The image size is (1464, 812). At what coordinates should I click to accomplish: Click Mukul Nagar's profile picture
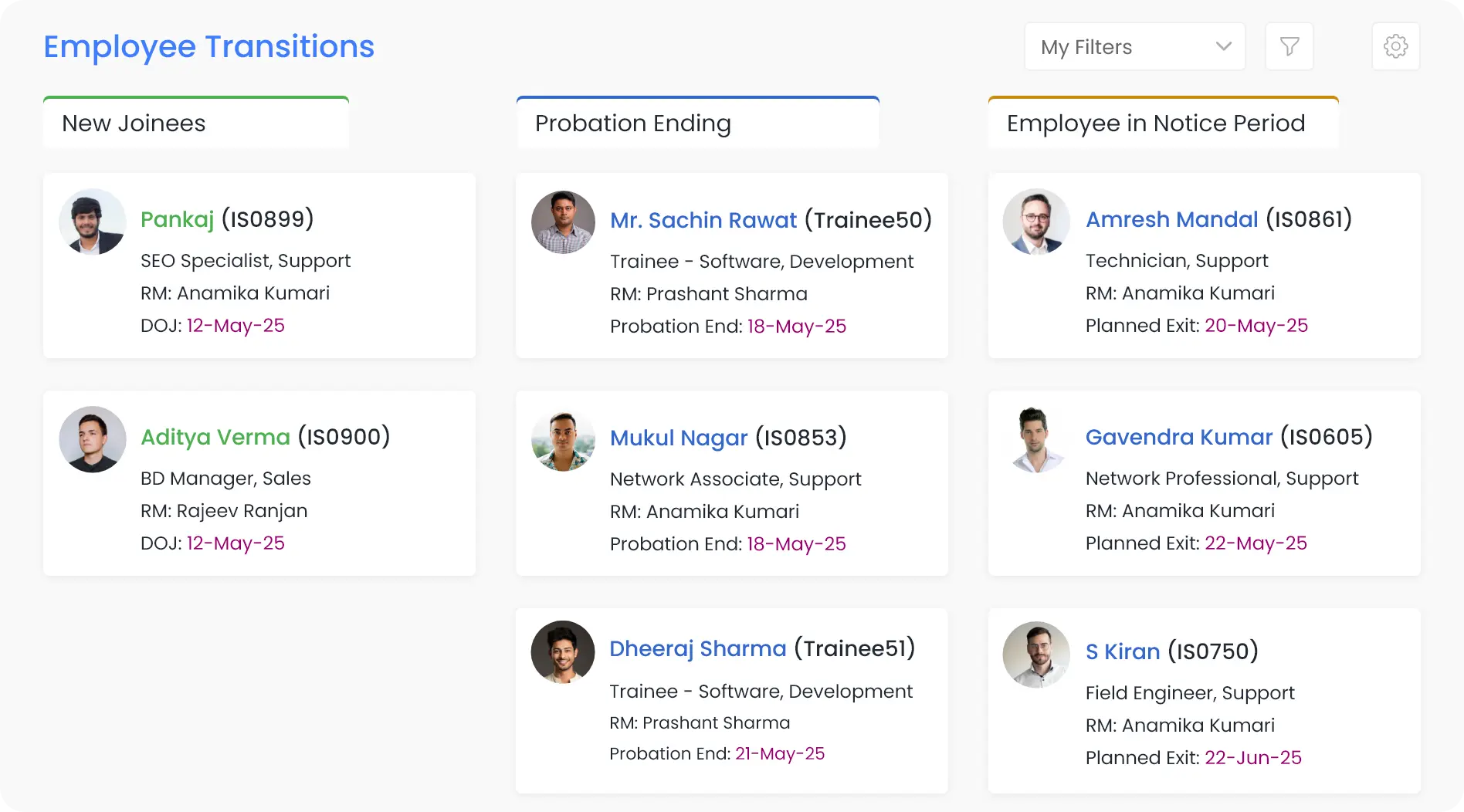pyautogui.click(x=563, y=441)
